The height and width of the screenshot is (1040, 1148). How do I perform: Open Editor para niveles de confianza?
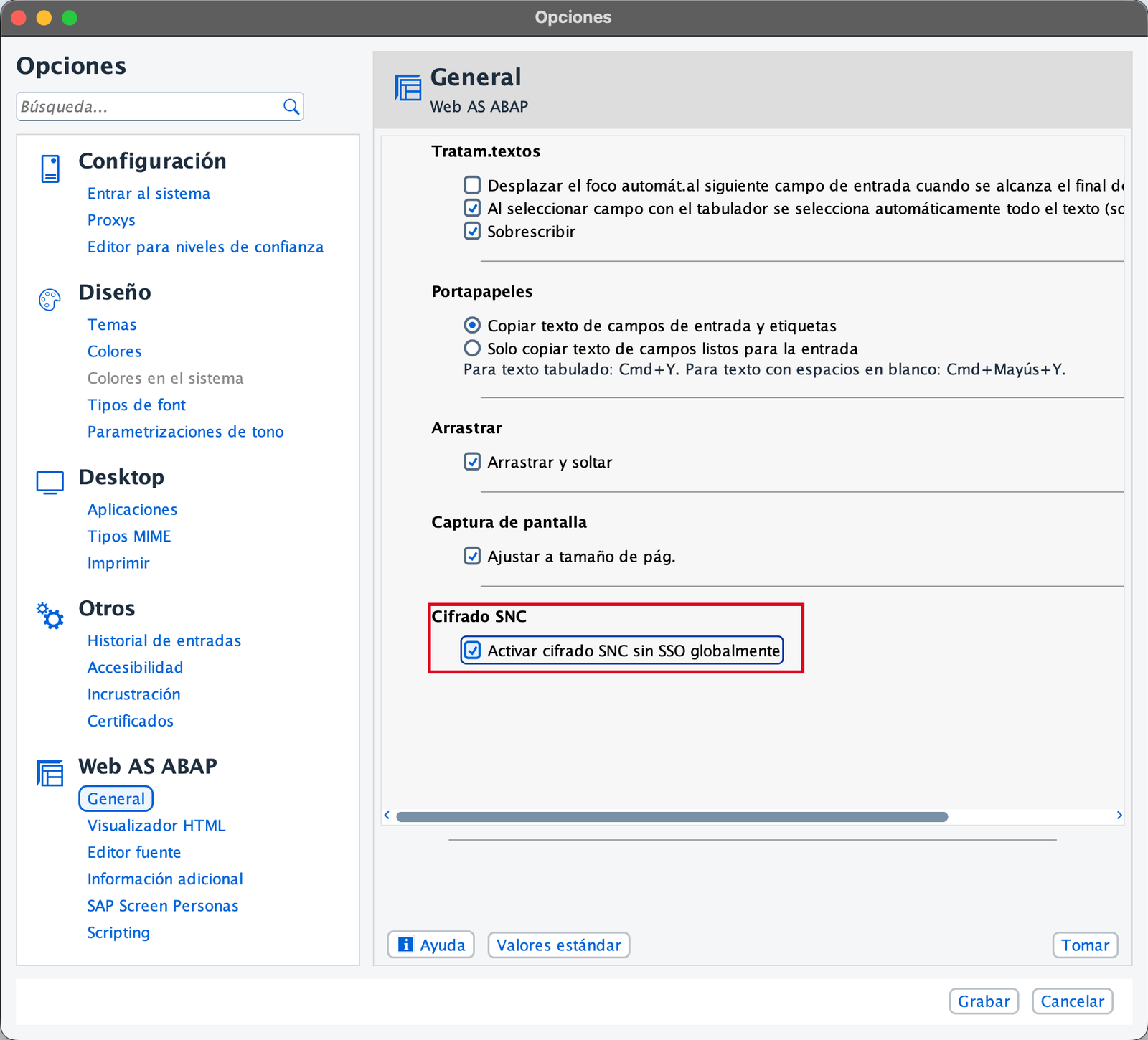pos(205,247)
